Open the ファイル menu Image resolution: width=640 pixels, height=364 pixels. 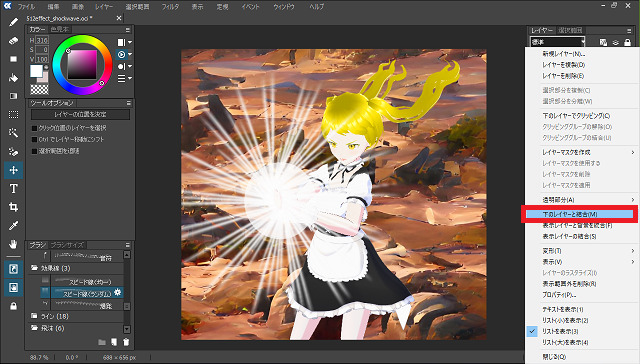point(26,7)
